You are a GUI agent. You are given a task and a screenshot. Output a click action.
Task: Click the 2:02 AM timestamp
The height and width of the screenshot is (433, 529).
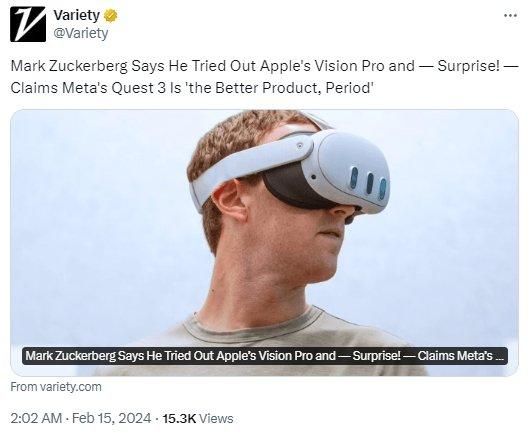[36, 418]
